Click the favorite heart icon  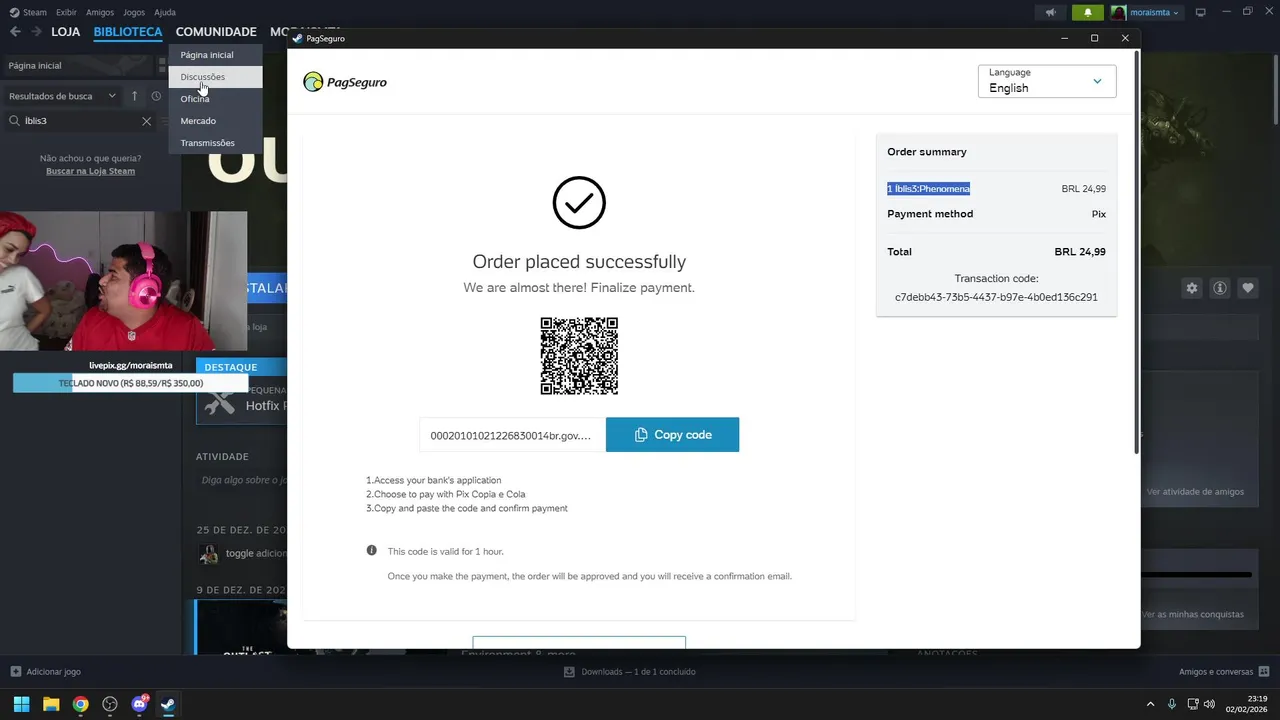point(1248,288)
